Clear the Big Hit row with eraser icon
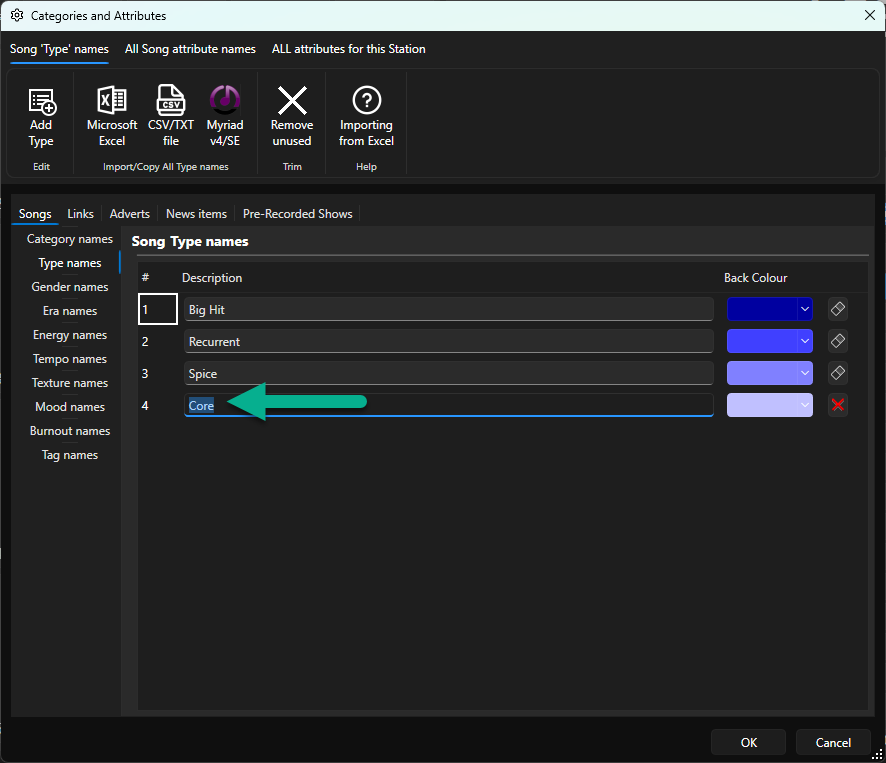Screen dimensions: 886x763 (x=838, y=309)
